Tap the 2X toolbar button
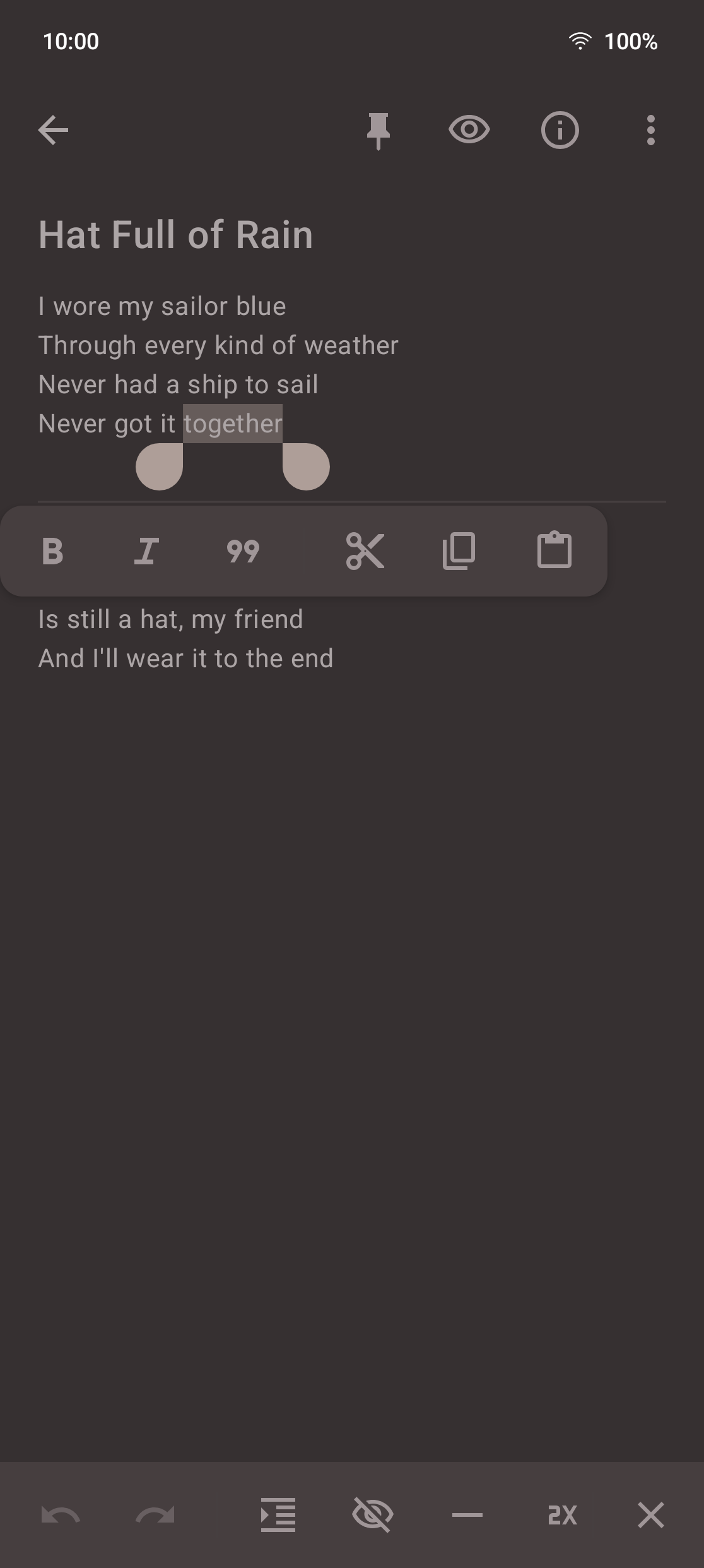 (562, 1515)
